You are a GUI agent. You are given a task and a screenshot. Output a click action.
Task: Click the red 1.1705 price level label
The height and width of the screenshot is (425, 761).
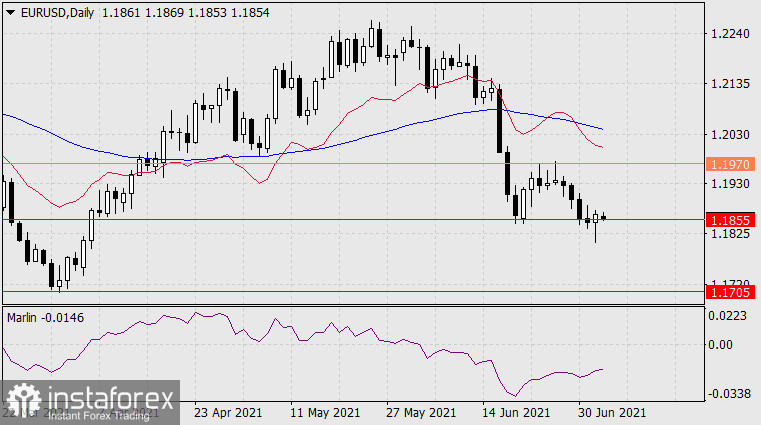pyautogui.click(x=730, y=292)
